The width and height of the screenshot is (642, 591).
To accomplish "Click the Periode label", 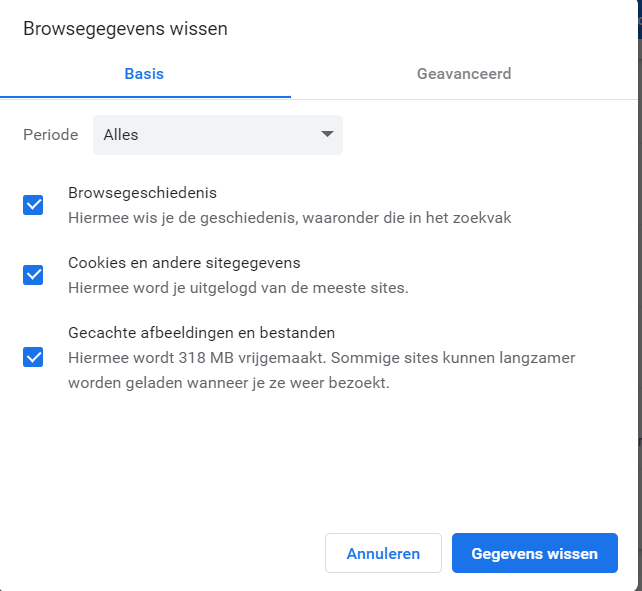I will tap(50, 135).
